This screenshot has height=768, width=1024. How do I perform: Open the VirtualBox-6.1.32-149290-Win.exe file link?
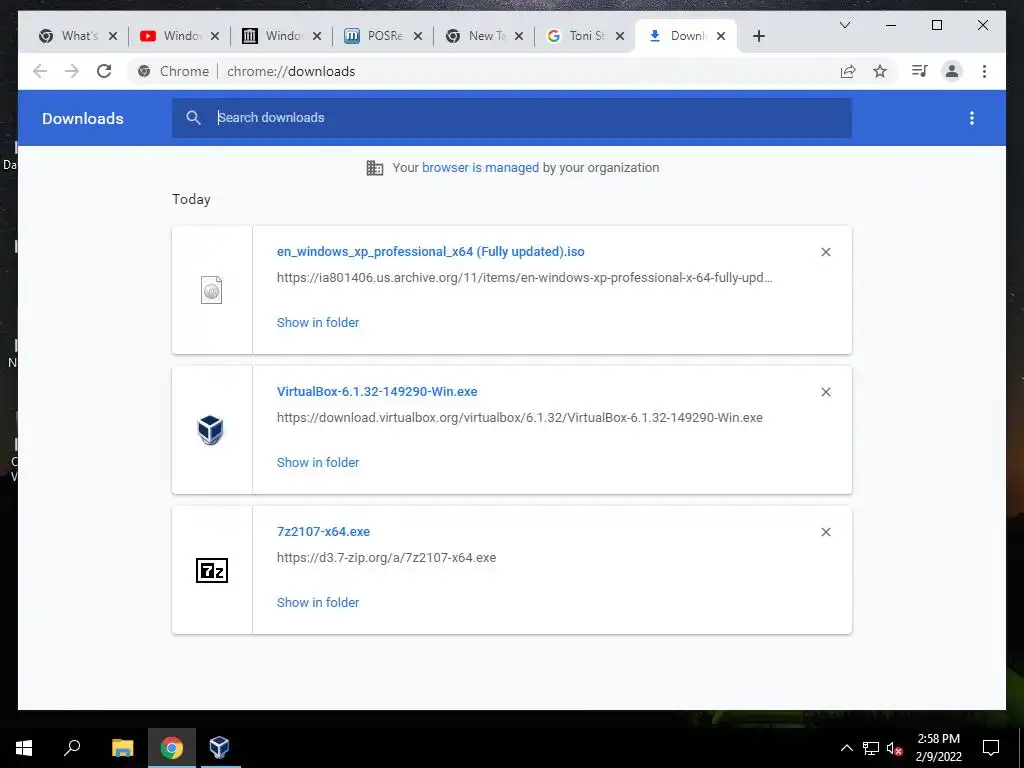(377, 392)
